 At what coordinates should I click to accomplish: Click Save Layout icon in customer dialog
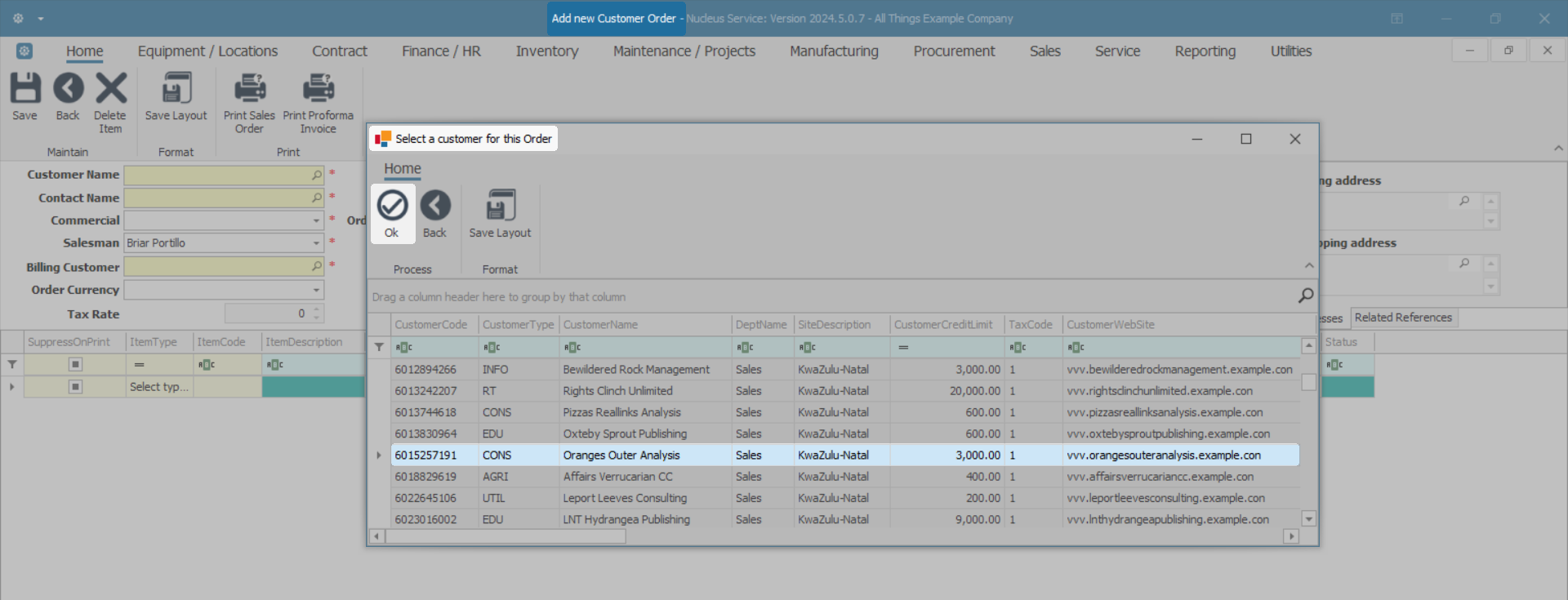point(500,206)
